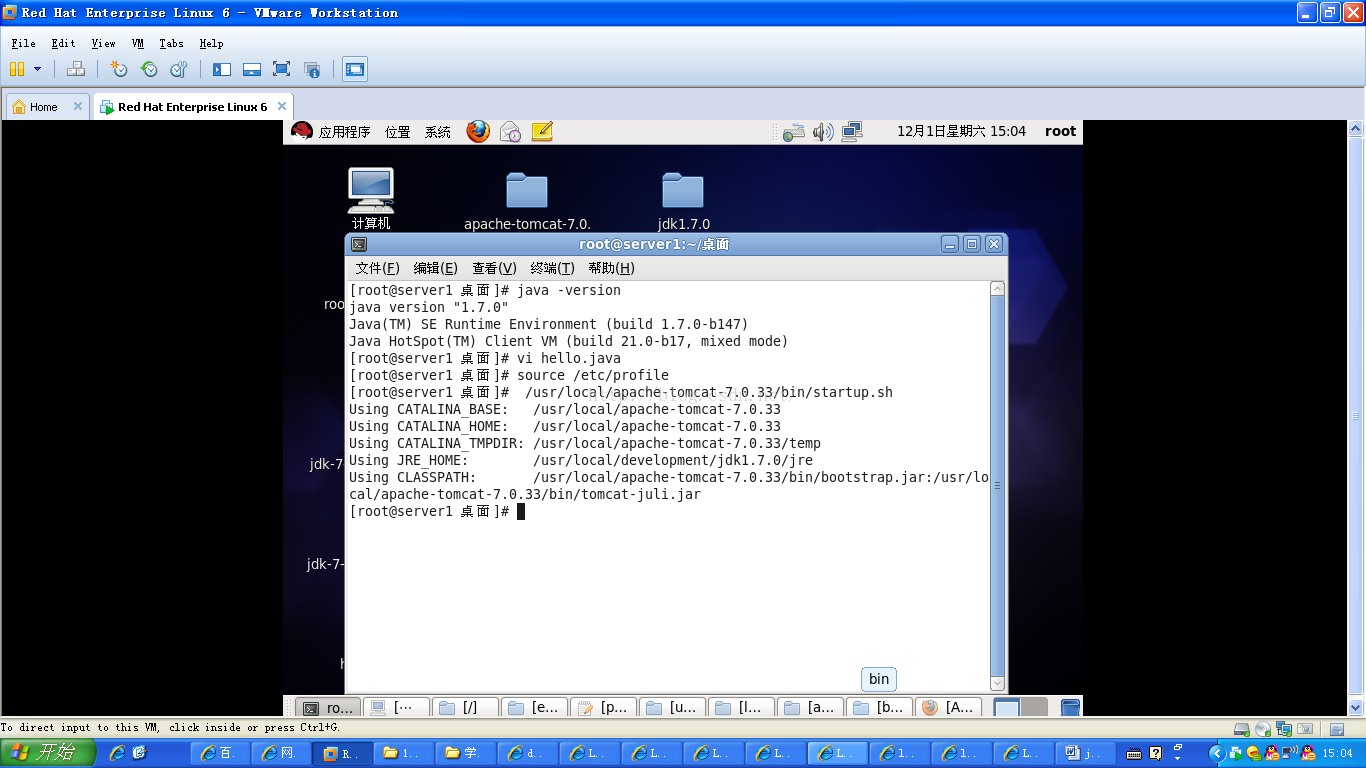Take a snapshot of this VM
Screen dimensions: 1366x768
(119, 69)
